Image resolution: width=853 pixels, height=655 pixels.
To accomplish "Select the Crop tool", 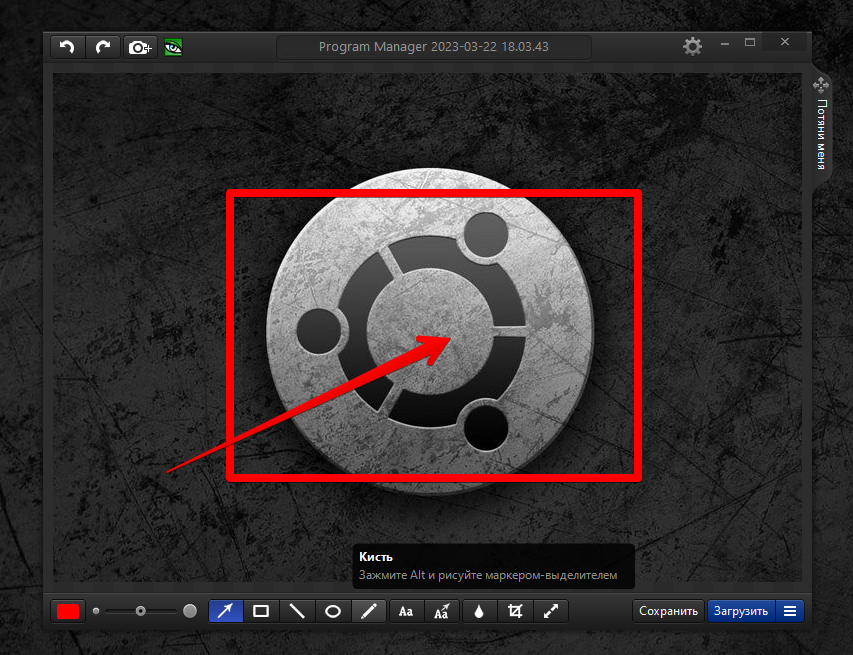I will tap(515, 611).
